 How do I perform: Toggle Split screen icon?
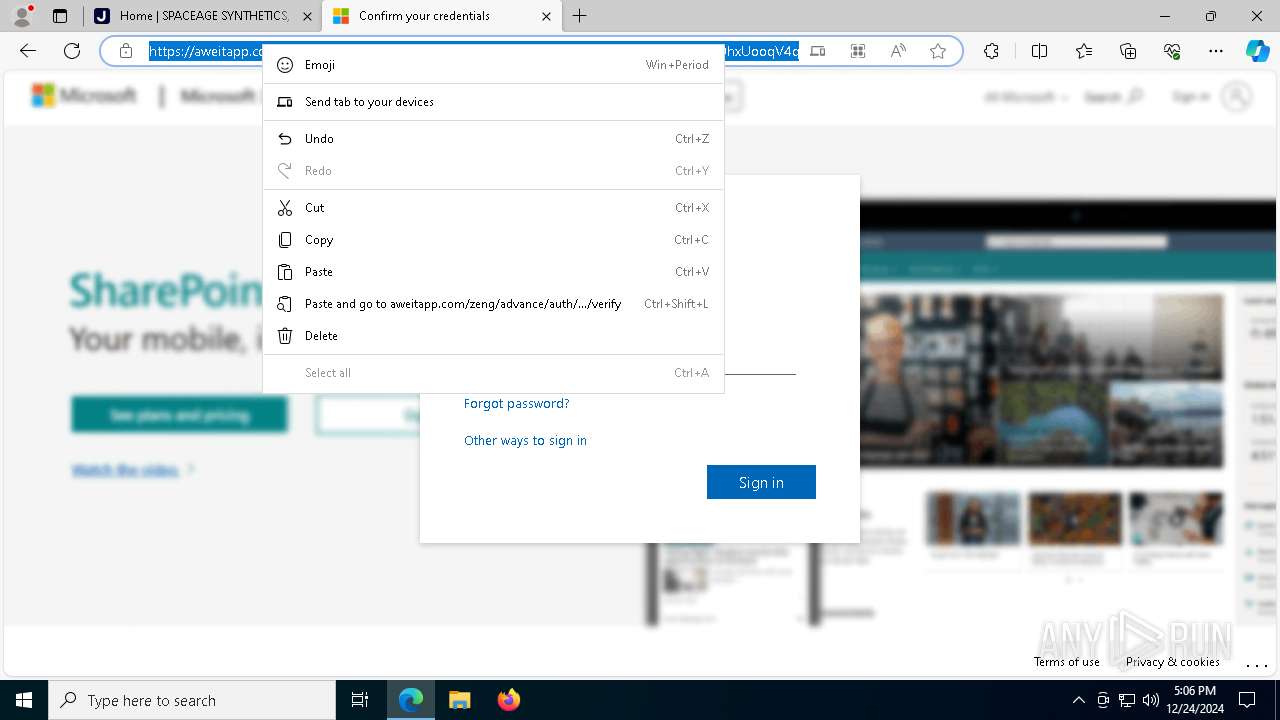[1039, 51]
